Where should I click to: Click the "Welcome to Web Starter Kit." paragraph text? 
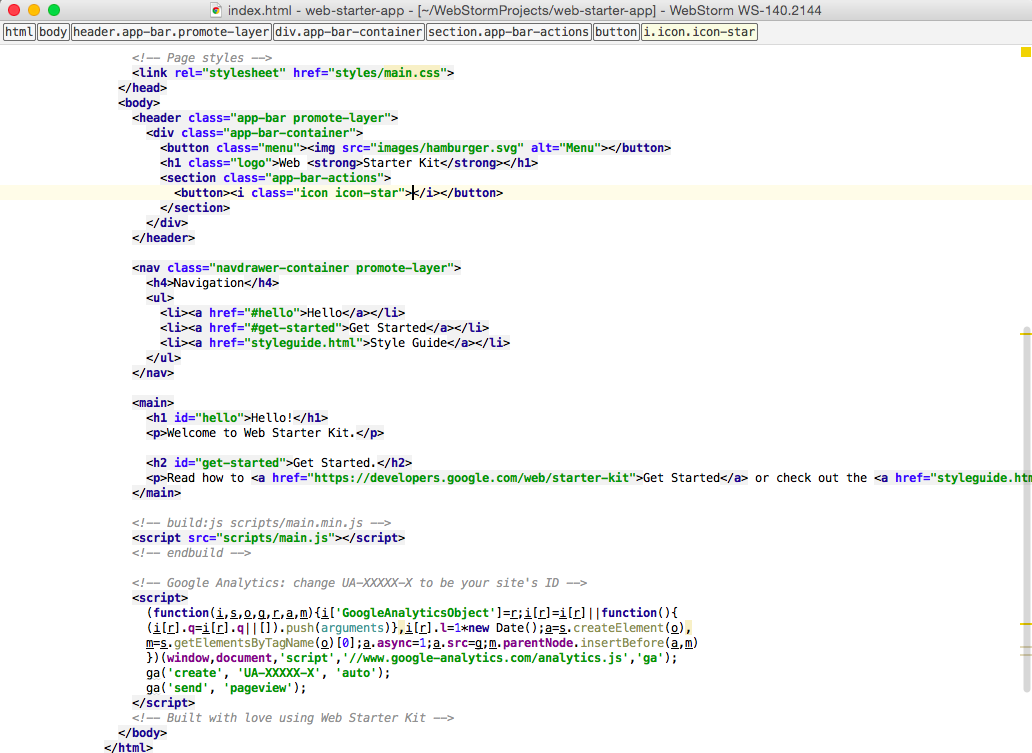[261, 433]
